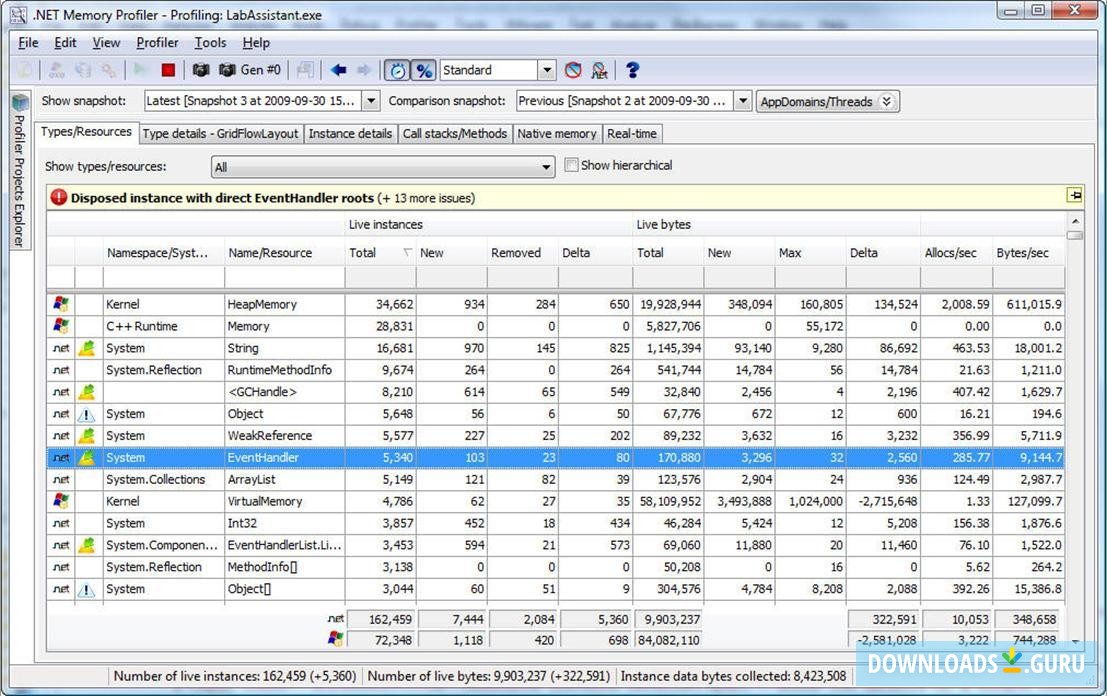Switch to the Native memory tab

click(x=557, y=133)
